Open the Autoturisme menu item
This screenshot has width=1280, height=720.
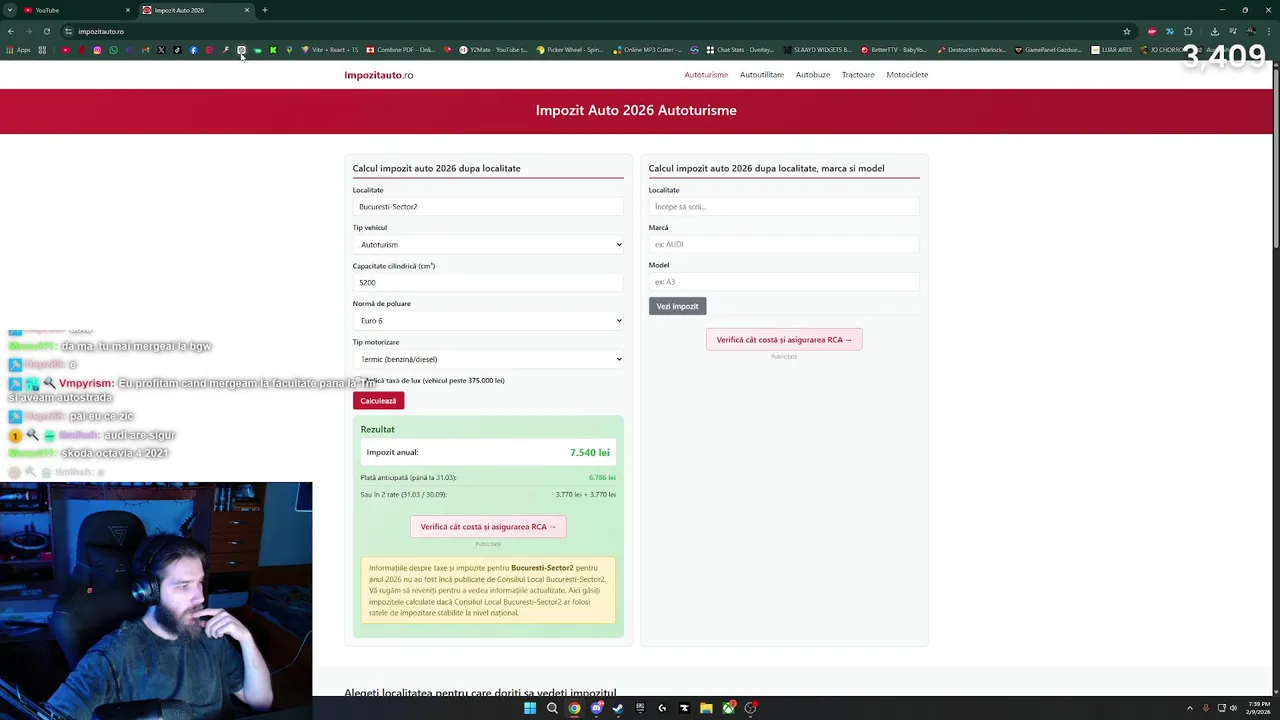706,75
